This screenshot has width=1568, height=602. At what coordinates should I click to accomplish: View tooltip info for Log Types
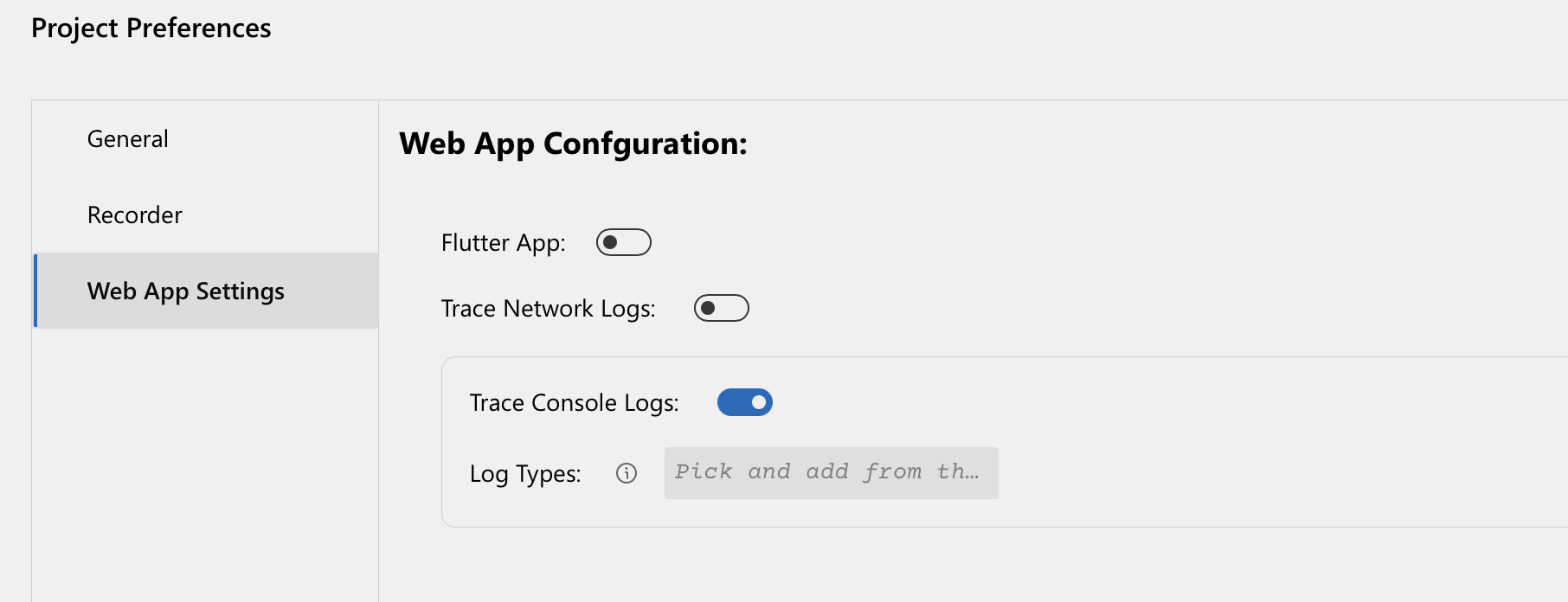(x=626, y=473)
